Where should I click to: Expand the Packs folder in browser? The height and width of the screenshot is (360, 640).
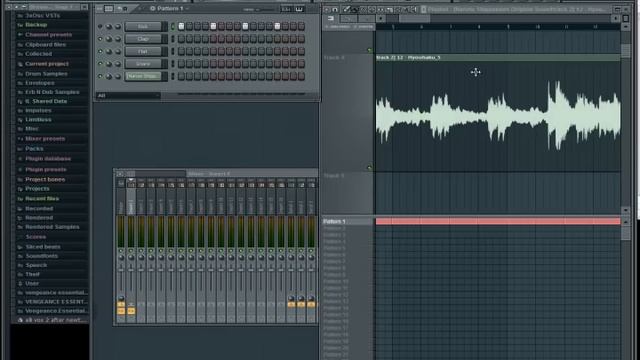tap(34, 149)
